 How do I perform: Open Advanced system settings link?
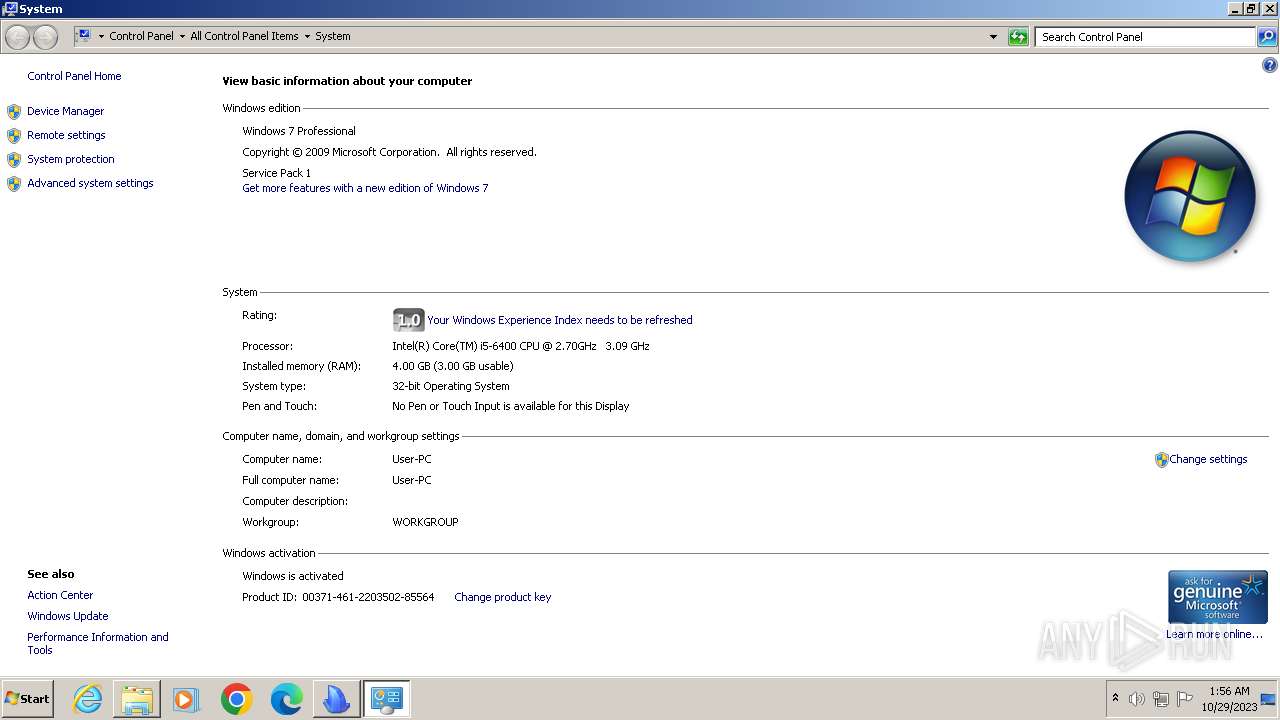pyautogui.click(x=90, y=183)
